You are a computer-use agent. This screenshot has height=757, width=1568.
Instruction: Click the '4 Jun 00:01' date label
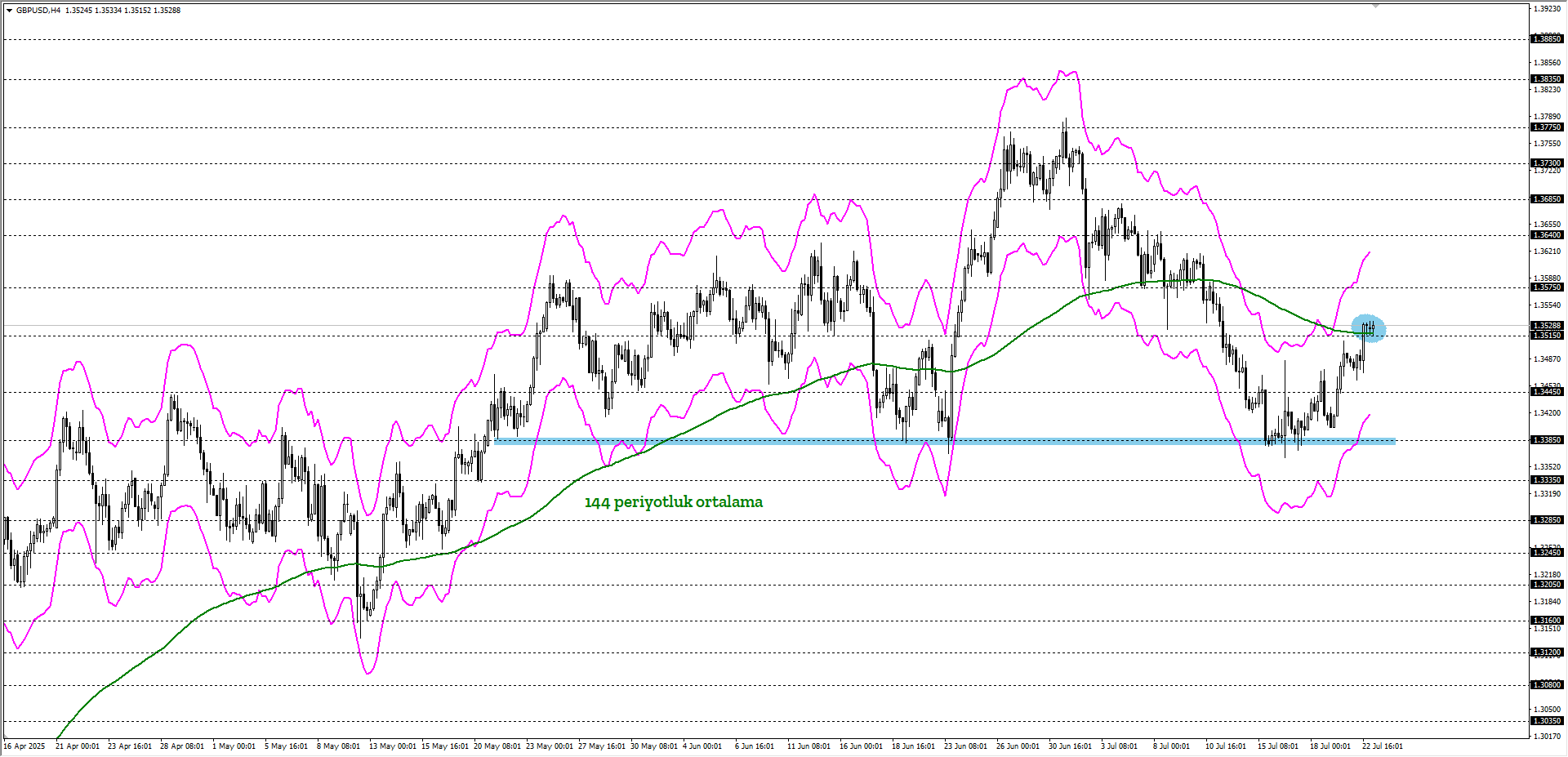click(702, 746)
